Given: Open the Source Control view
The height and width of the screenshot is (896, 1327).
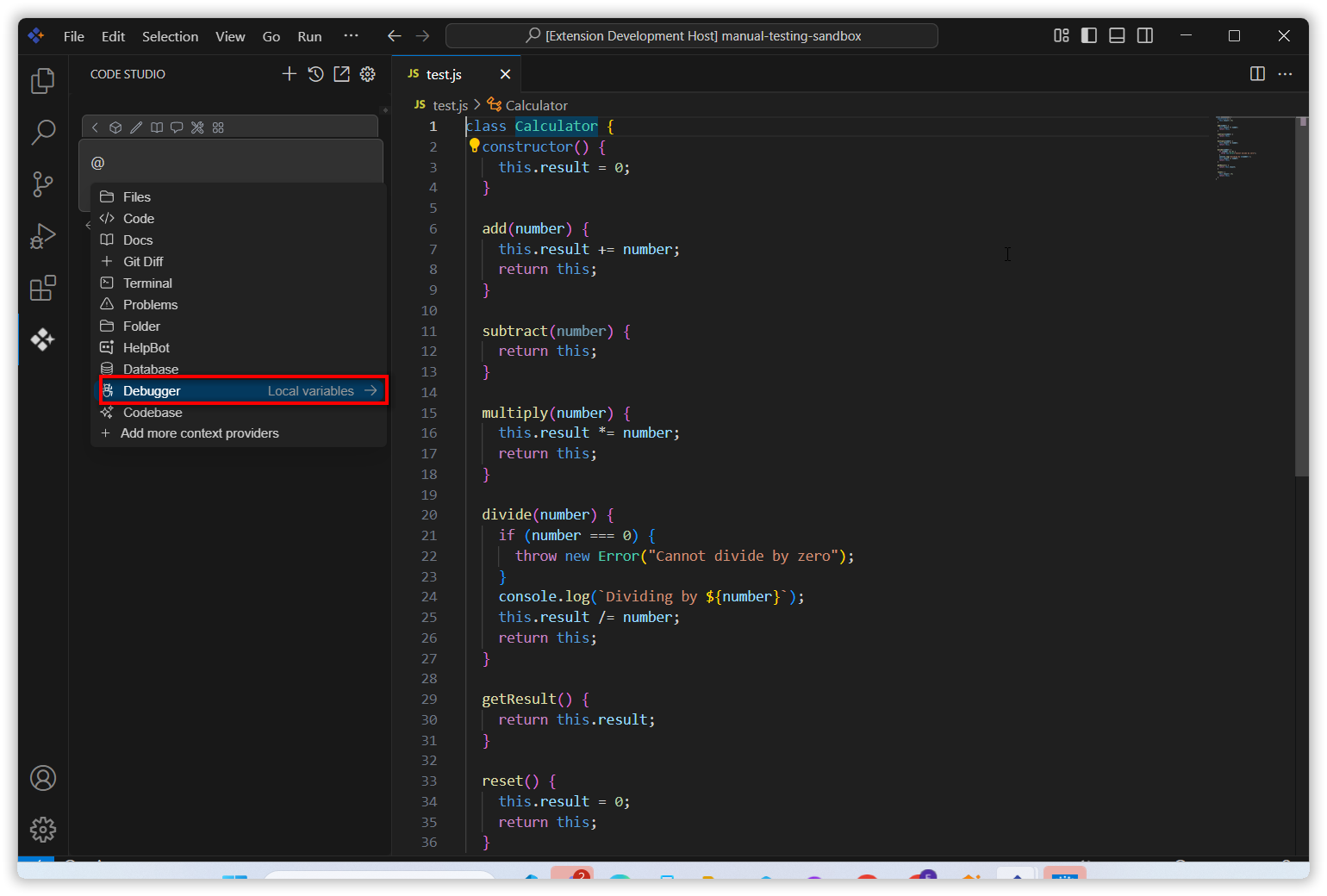Looking at the screenshot, I should pyautogui.click(x=43, y=184).
